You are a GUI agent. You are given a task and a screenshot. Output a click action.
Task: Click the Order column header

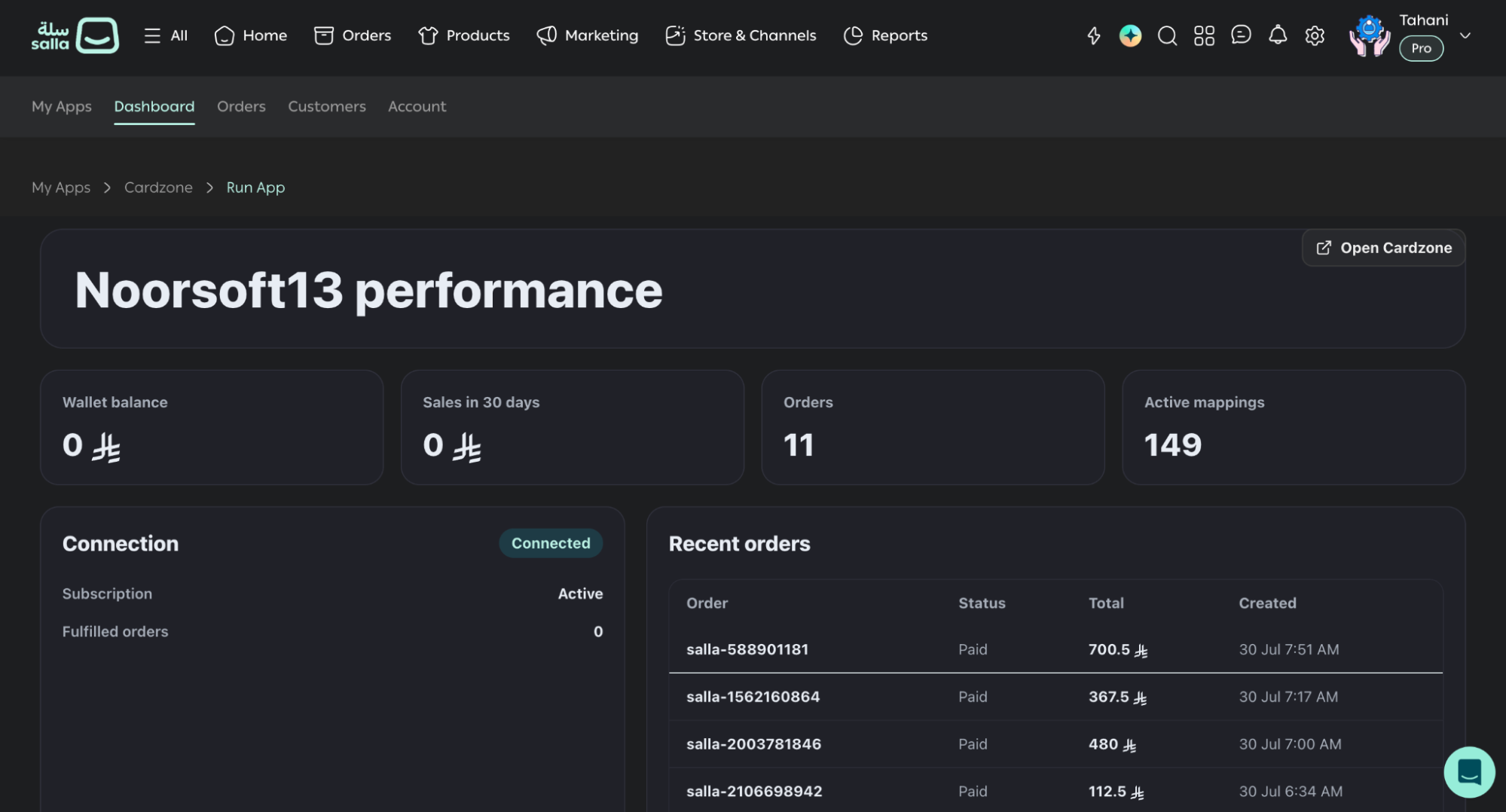tap(707, 603)
